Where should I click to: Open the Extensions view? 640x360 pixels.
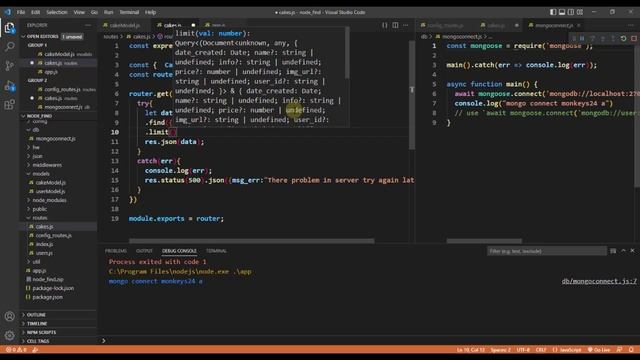point(9,104)
